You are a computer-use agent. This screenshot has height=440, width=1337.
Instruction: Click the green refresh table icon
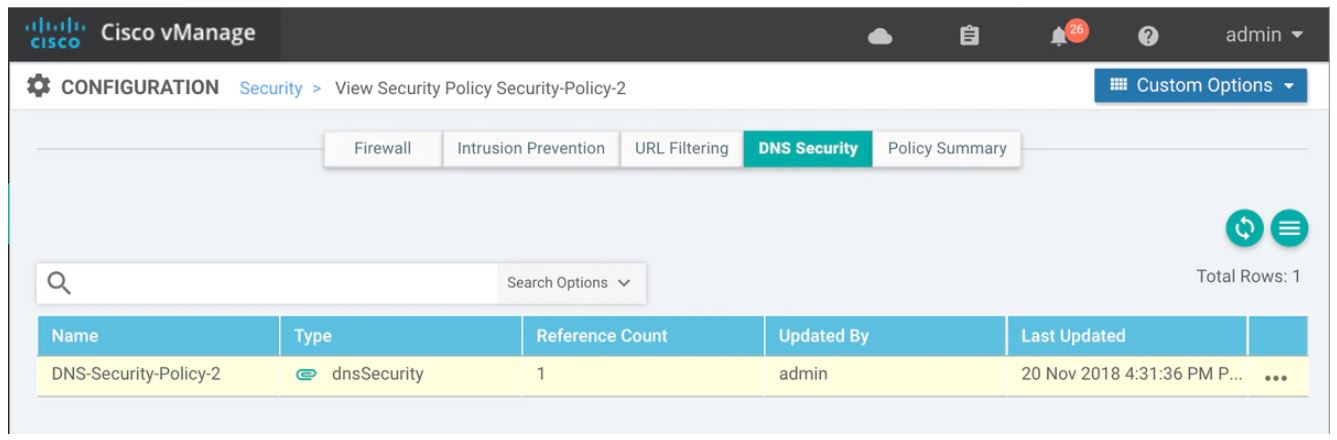1245,227
